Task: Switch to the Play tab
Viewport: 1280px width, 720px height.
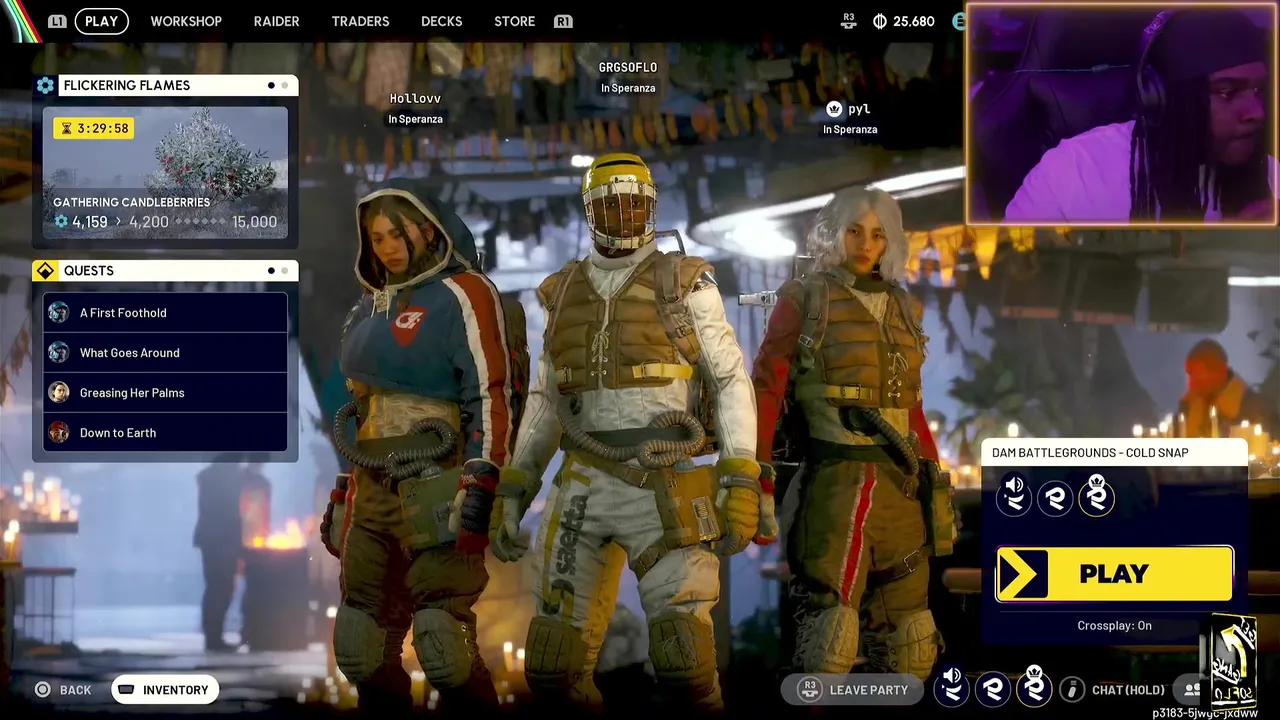Action: [101, 21]
